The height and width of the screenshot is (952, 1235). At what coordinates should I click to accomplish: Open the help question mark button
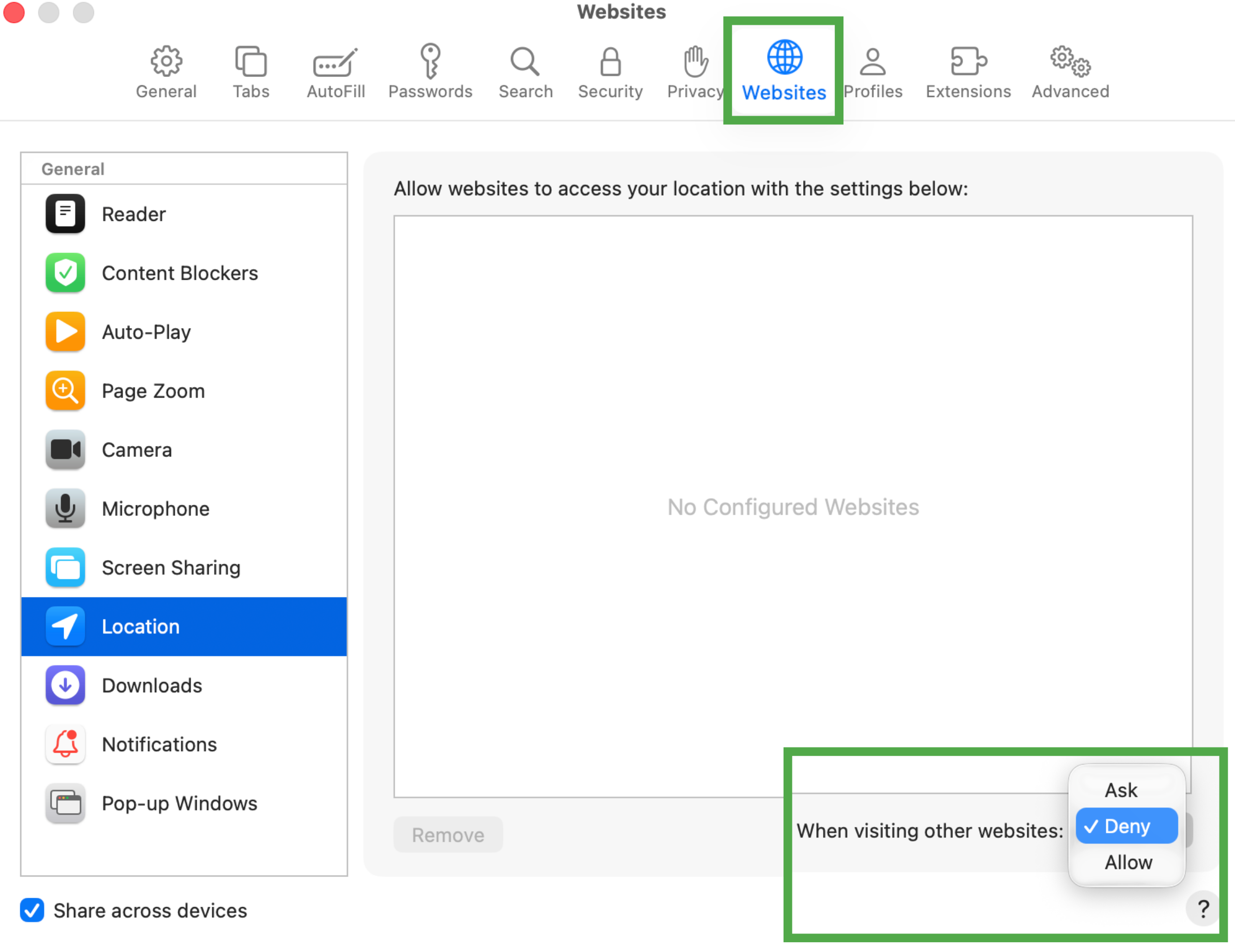tap(1203, 909)
